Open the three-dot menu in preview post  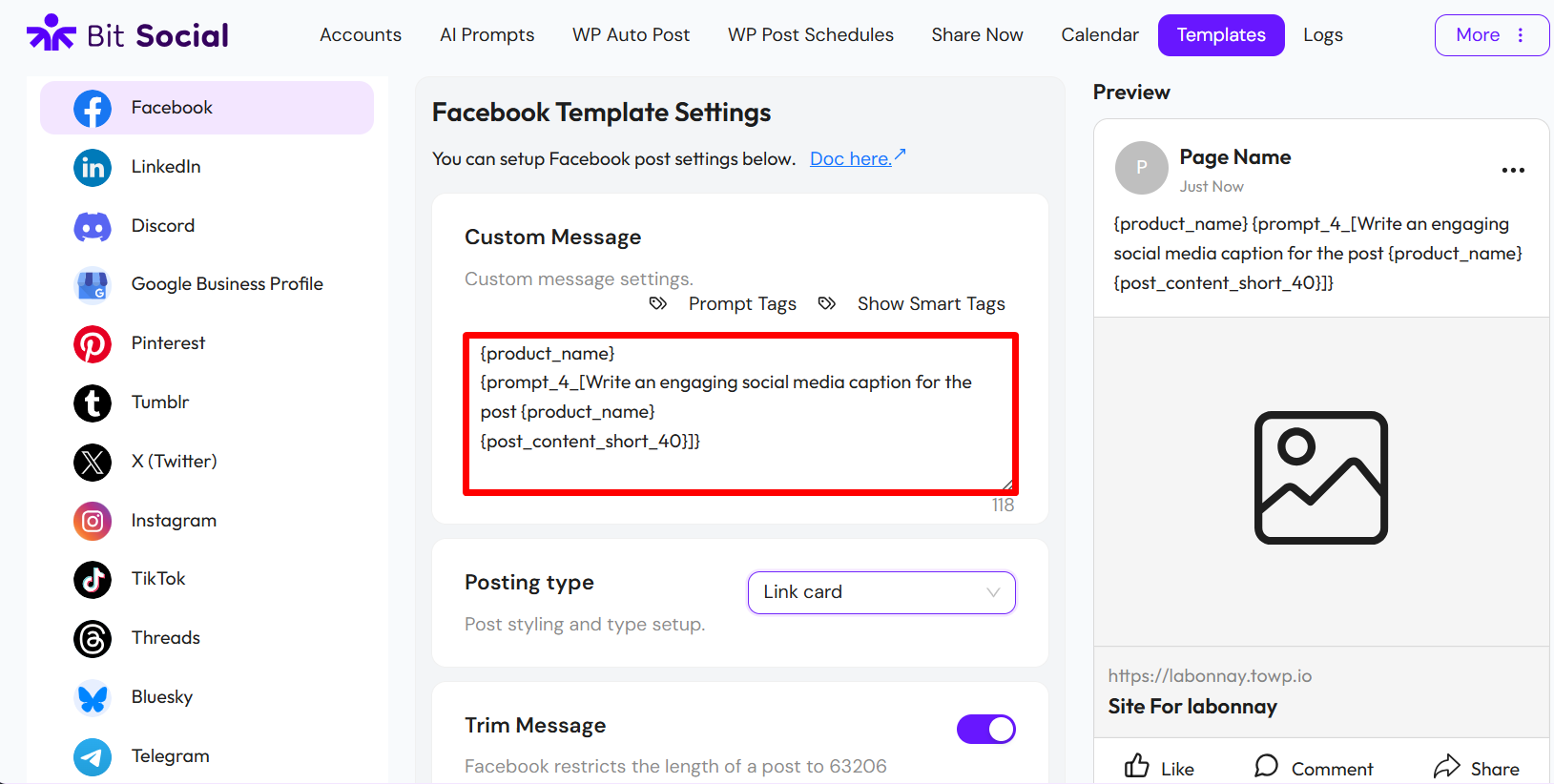pos(1513,170)
